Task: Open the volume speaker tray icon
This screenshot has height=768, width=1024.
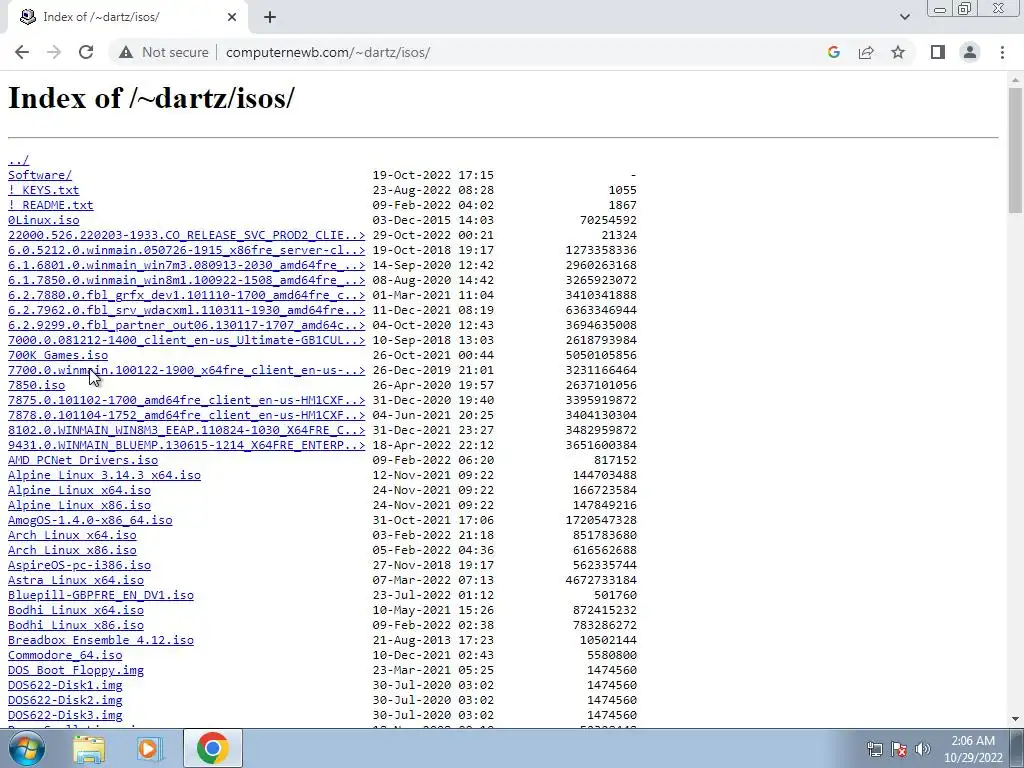Action: pyautogui.click(x=923, y=749)
